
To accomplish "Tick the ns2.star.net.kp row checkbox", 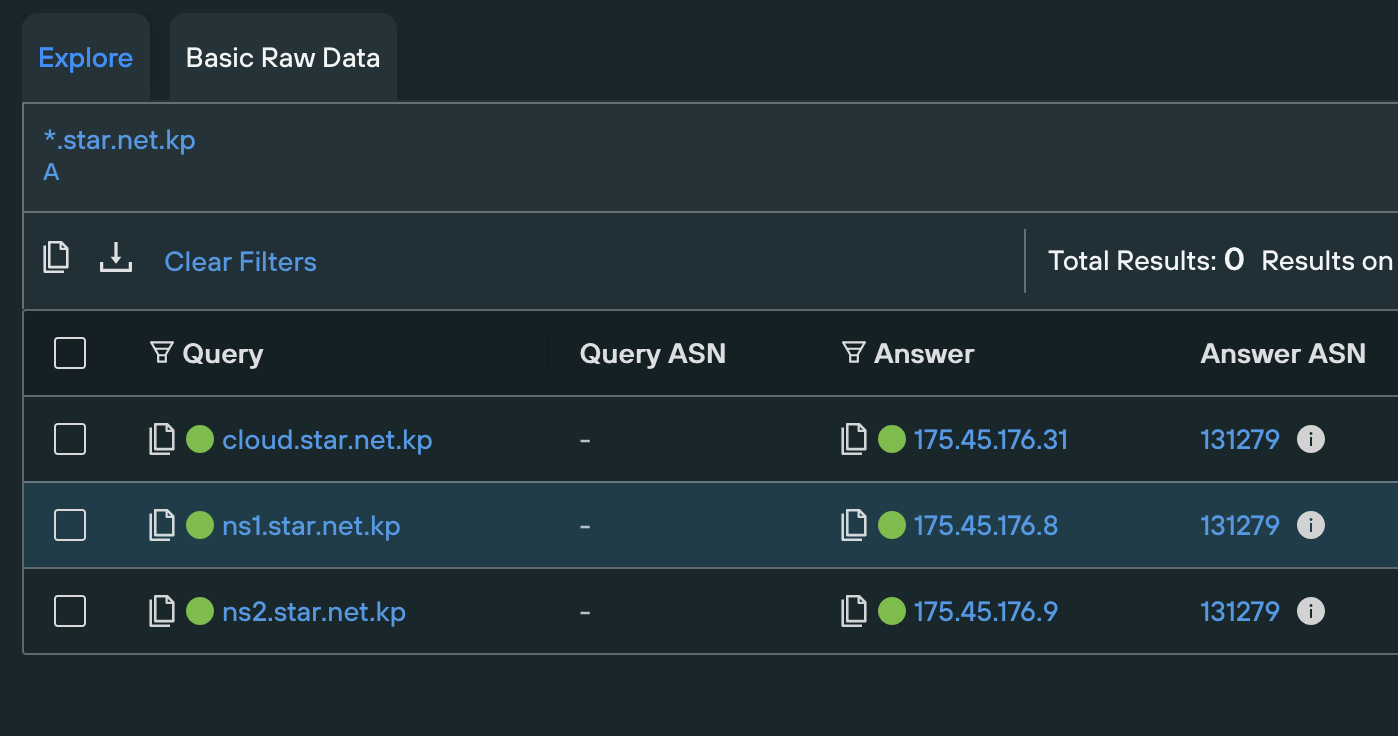I will (x=70, y=612).
